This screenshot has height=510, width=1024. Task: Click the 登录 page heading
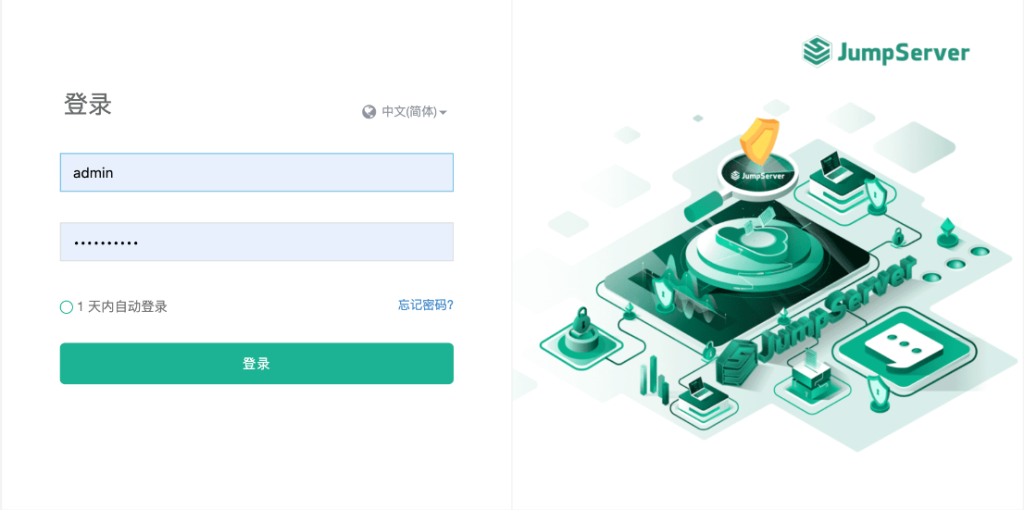[x=88, y=104]
